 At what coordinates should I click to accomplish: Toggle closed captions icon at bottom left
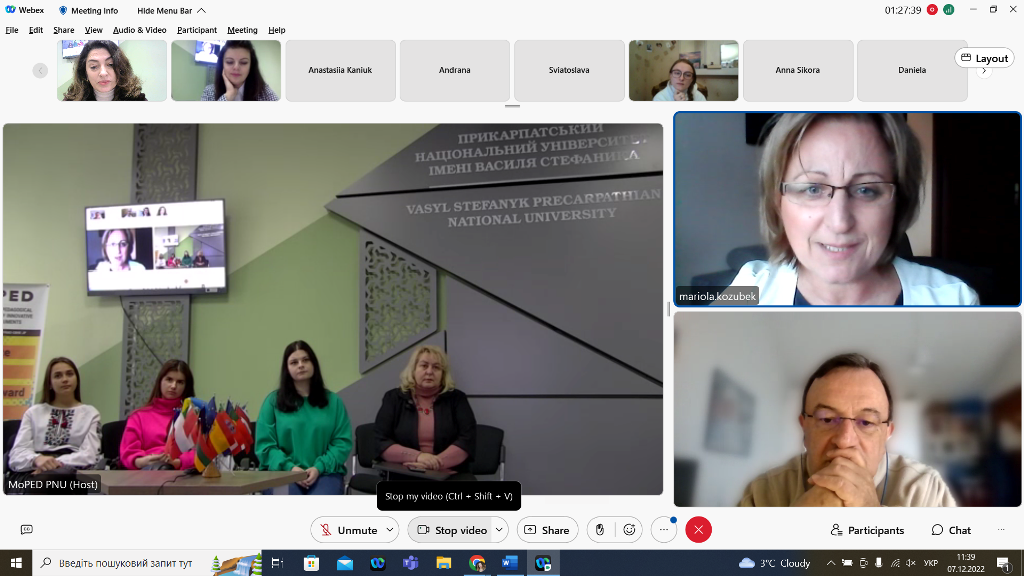click(27, 530)
